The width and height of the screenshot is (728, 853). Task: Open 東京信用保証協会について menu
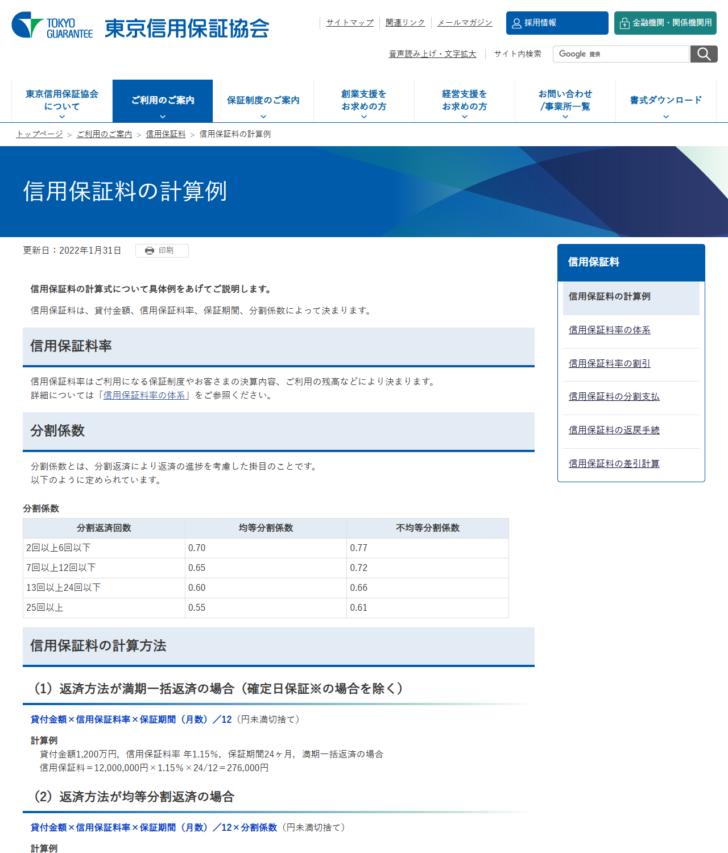pos(62,101)
